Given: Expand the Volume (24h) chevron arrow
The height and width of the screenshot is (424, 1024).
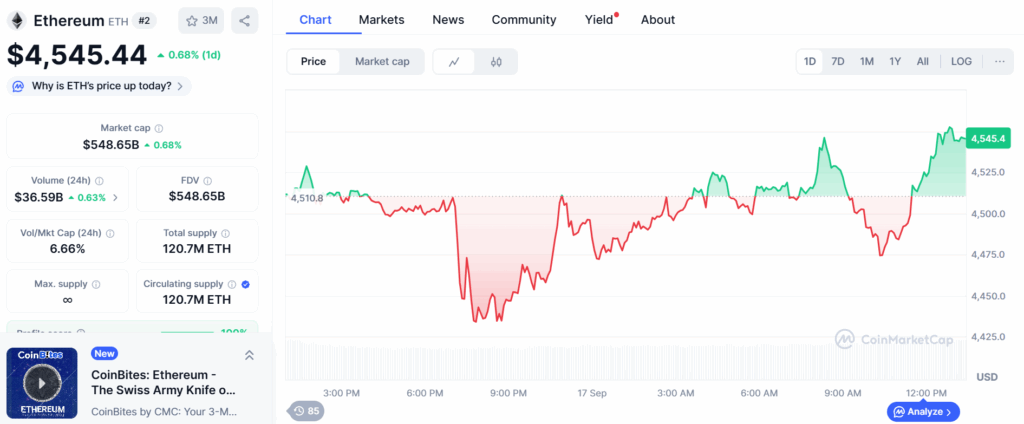Looking at the screenshot, I should pyautogui.click(x=115, y=197).
